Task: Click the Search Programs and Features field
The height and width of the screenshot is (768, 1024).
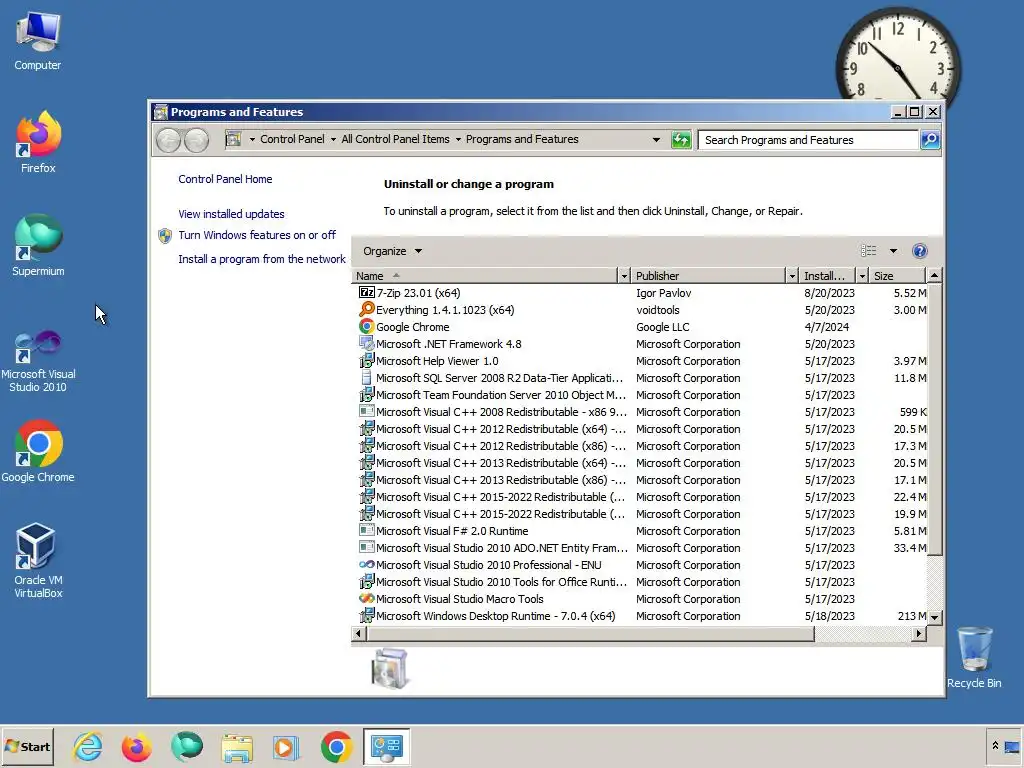Action: [x=808, y=140]
